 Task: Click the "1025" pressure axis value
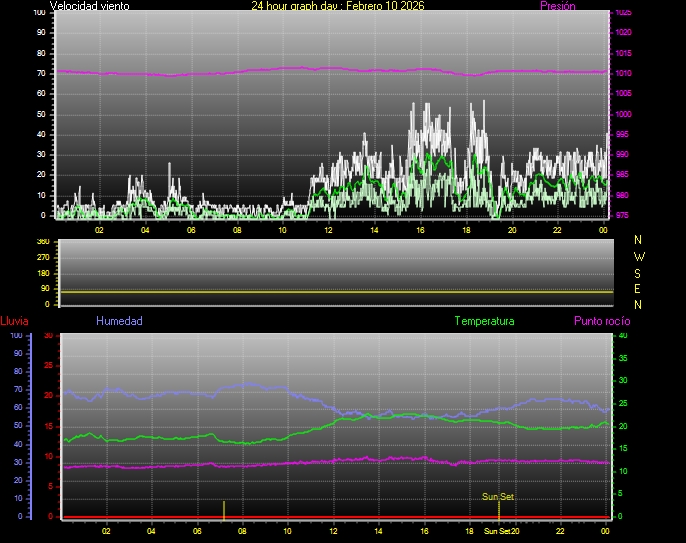(623, 13)
